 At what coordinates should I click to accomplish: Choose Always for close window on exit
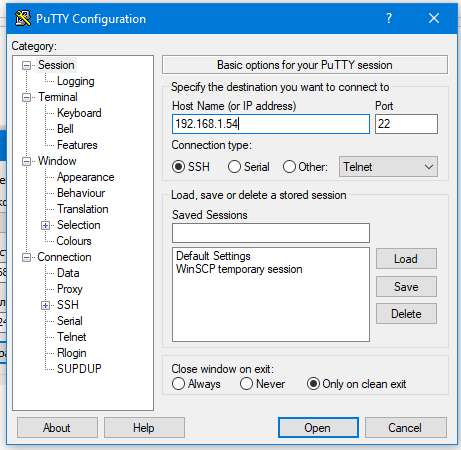click(178, 384)
